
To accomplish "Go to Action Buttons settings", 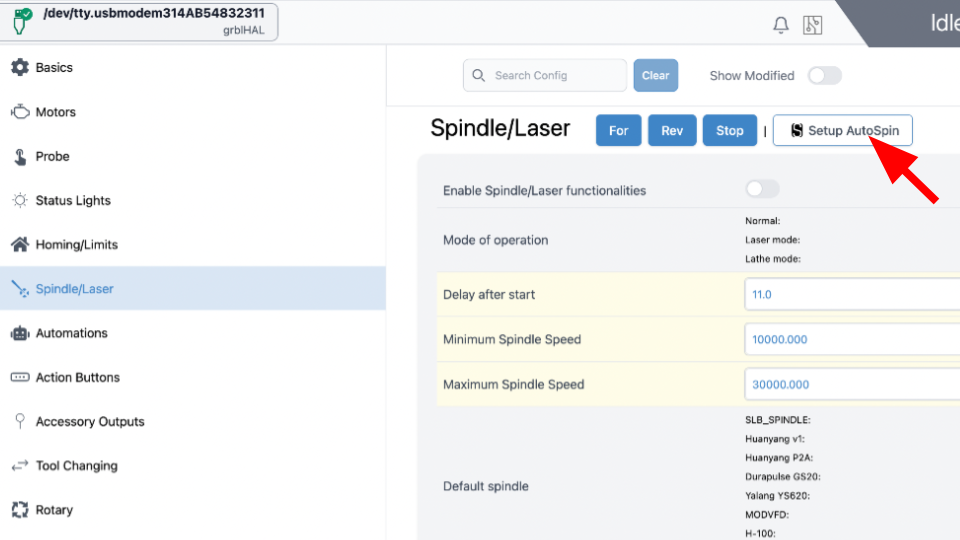I will [x=193, y=377].
